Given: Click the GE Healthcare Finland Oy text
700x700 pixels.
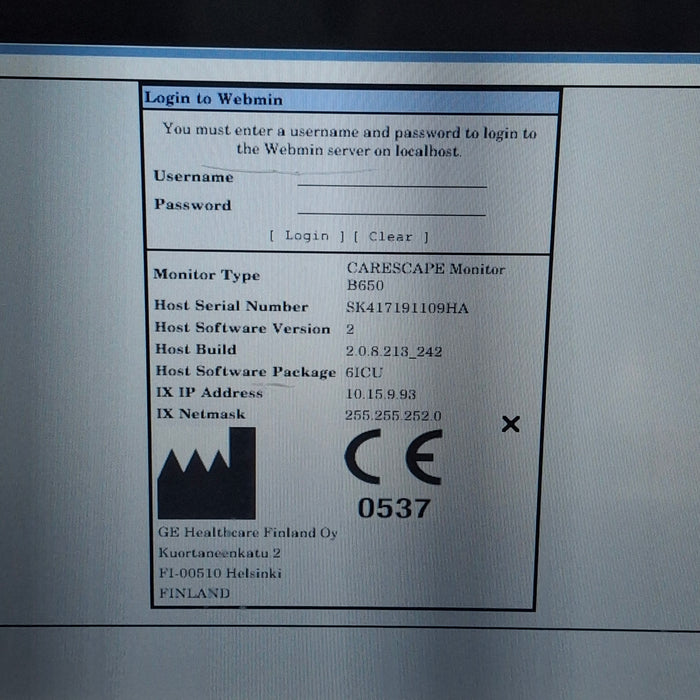Looking at the screenshot, I should [x=247, y=533].
